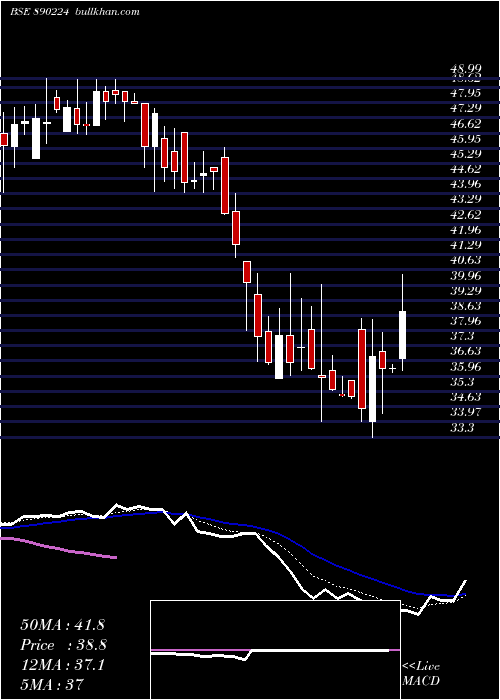
Task: Select the BSE 890224 ticker title
Action: tap(39, 12)
